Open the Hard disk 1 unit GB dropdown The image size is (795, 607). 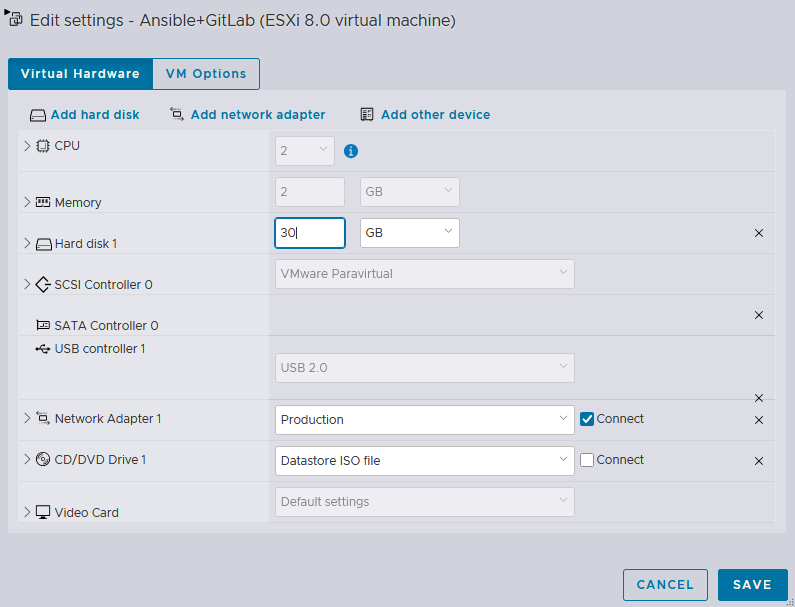(x=410, y=233)
